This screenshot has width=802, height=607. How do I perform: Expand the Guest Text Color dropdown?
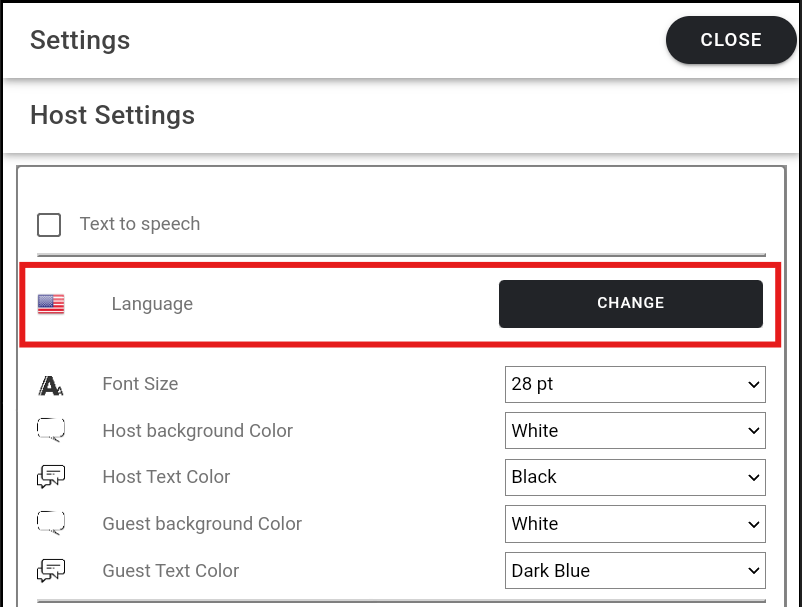635,571
